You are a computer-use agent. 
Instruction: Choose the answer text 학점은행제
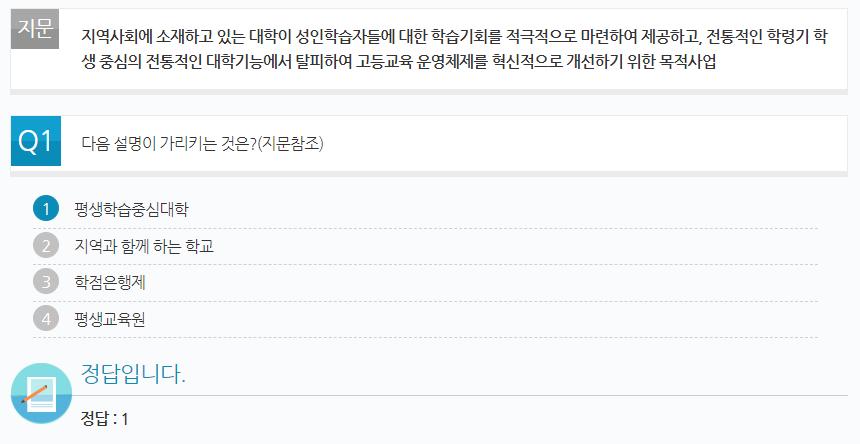pos(110,282)
